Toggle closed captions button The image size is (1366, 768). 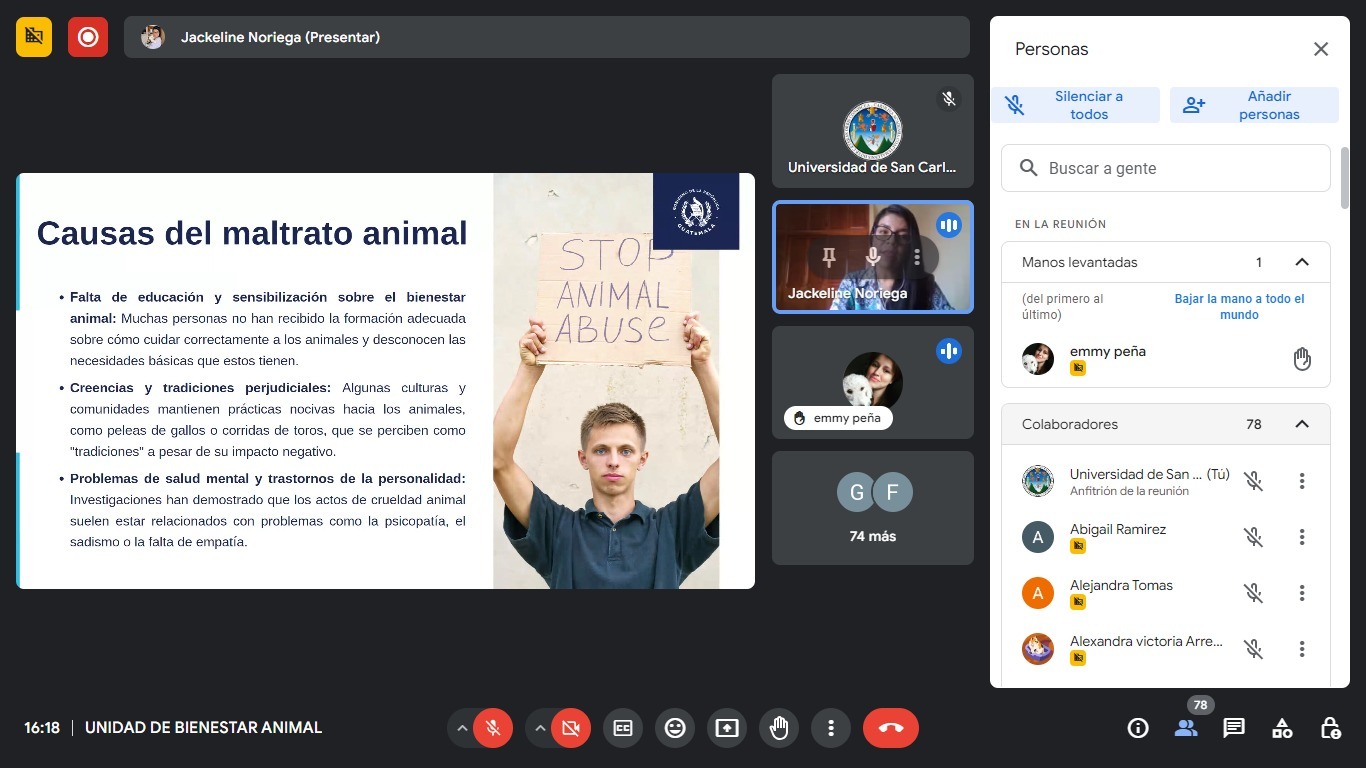click(623, 728)
